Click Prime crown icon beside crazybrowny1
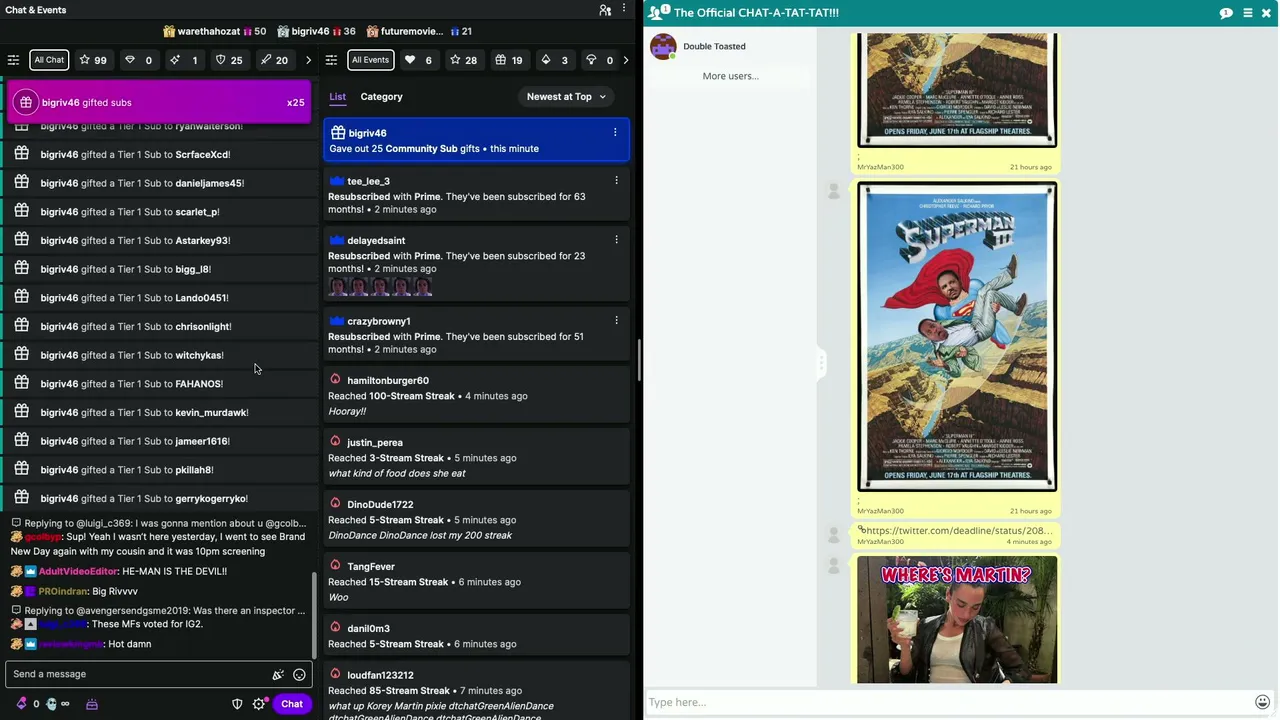This screenshot has height=720, width=1280. 336,321
